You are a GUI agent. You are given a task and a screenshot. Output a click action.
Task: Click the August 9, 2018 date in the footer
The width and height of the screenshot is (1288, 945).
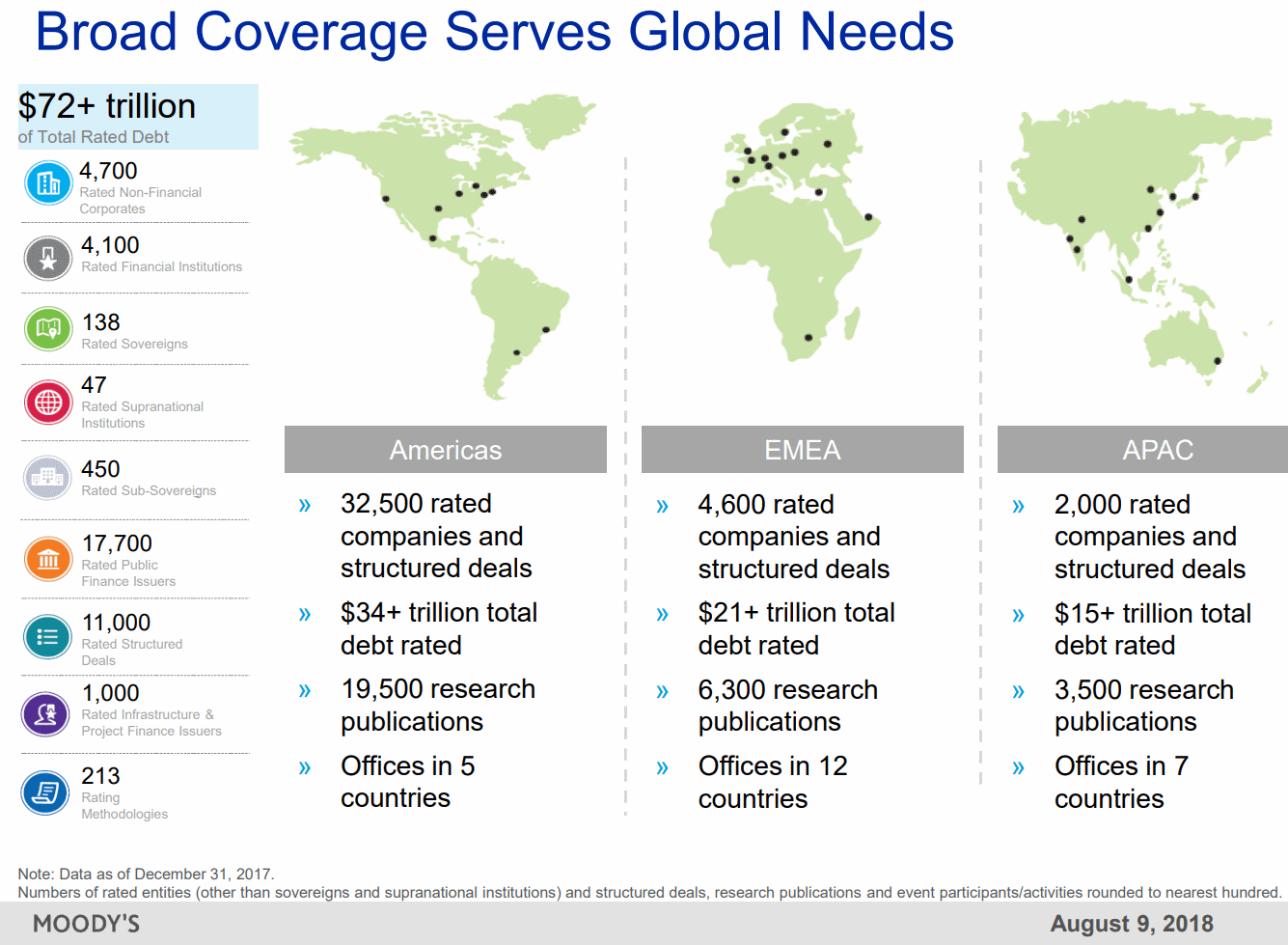1132,924
